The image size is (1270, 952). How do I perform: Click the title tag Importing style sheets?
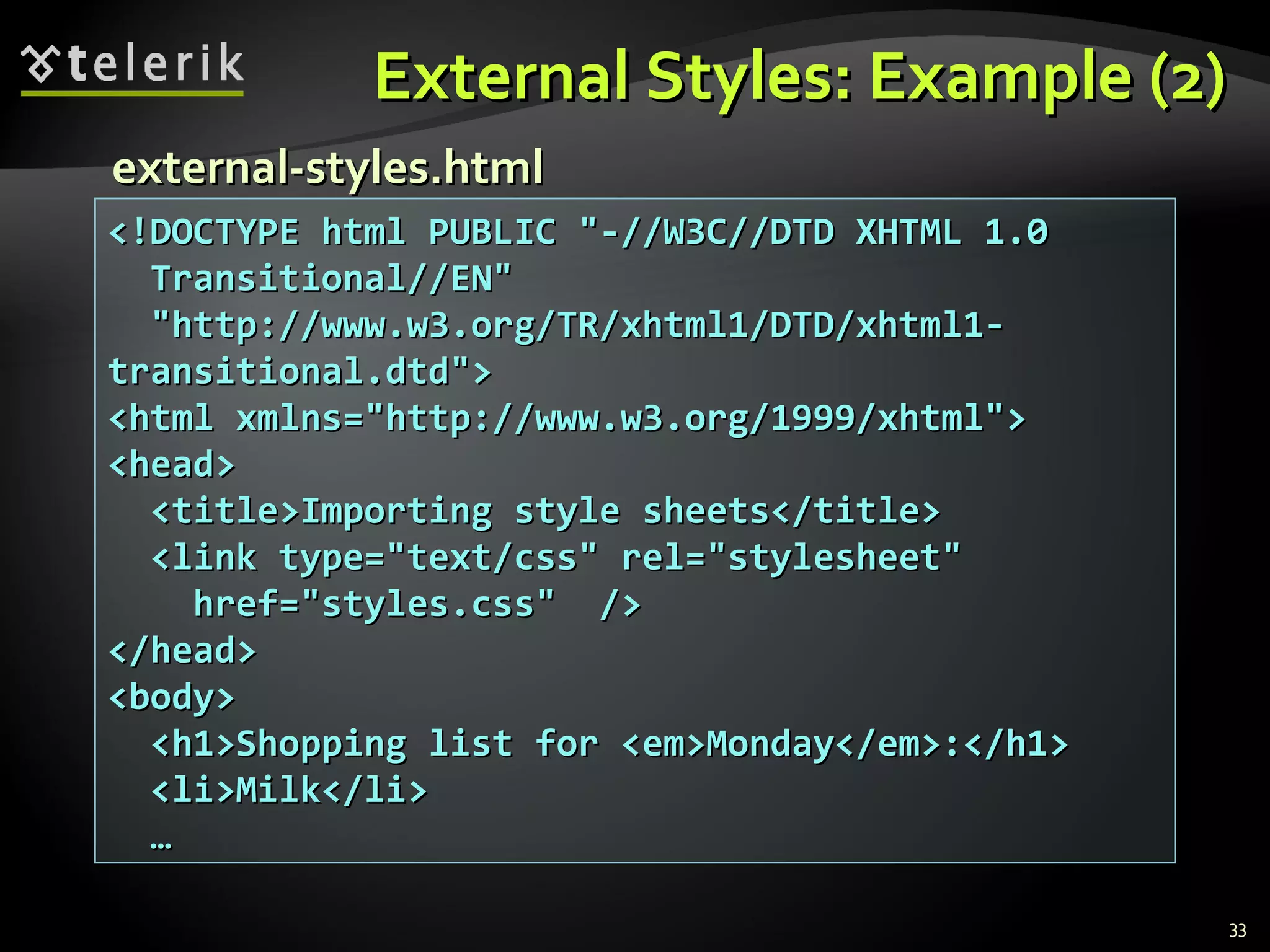click(x=546, y=512)
